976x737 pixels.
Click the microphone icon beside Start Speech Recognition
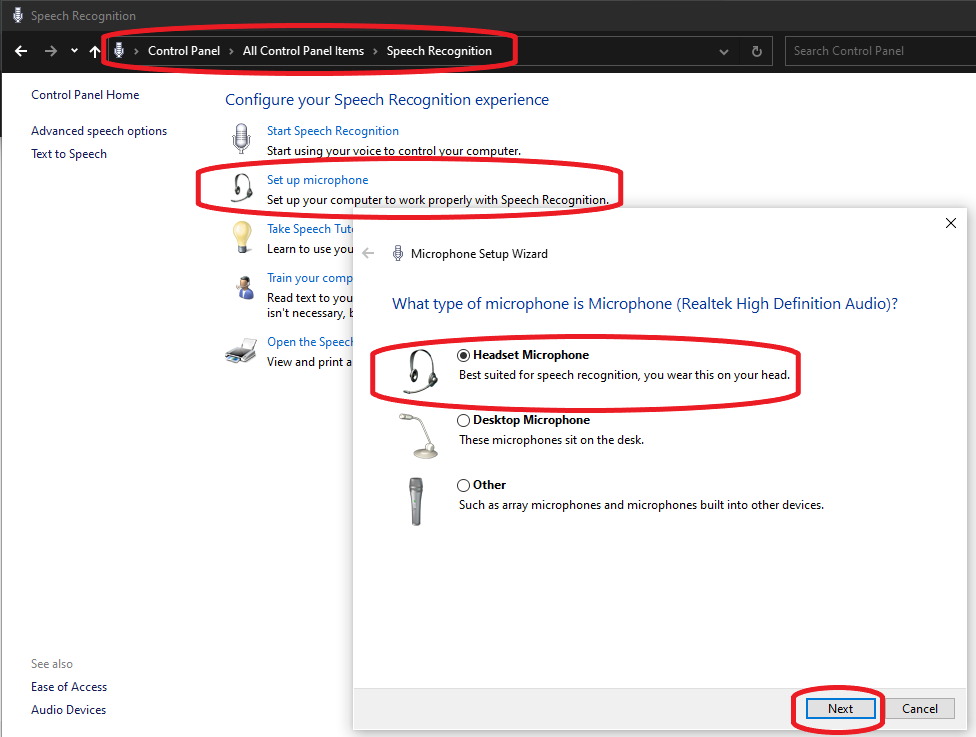pyautogui.click(x=241, y=138)
